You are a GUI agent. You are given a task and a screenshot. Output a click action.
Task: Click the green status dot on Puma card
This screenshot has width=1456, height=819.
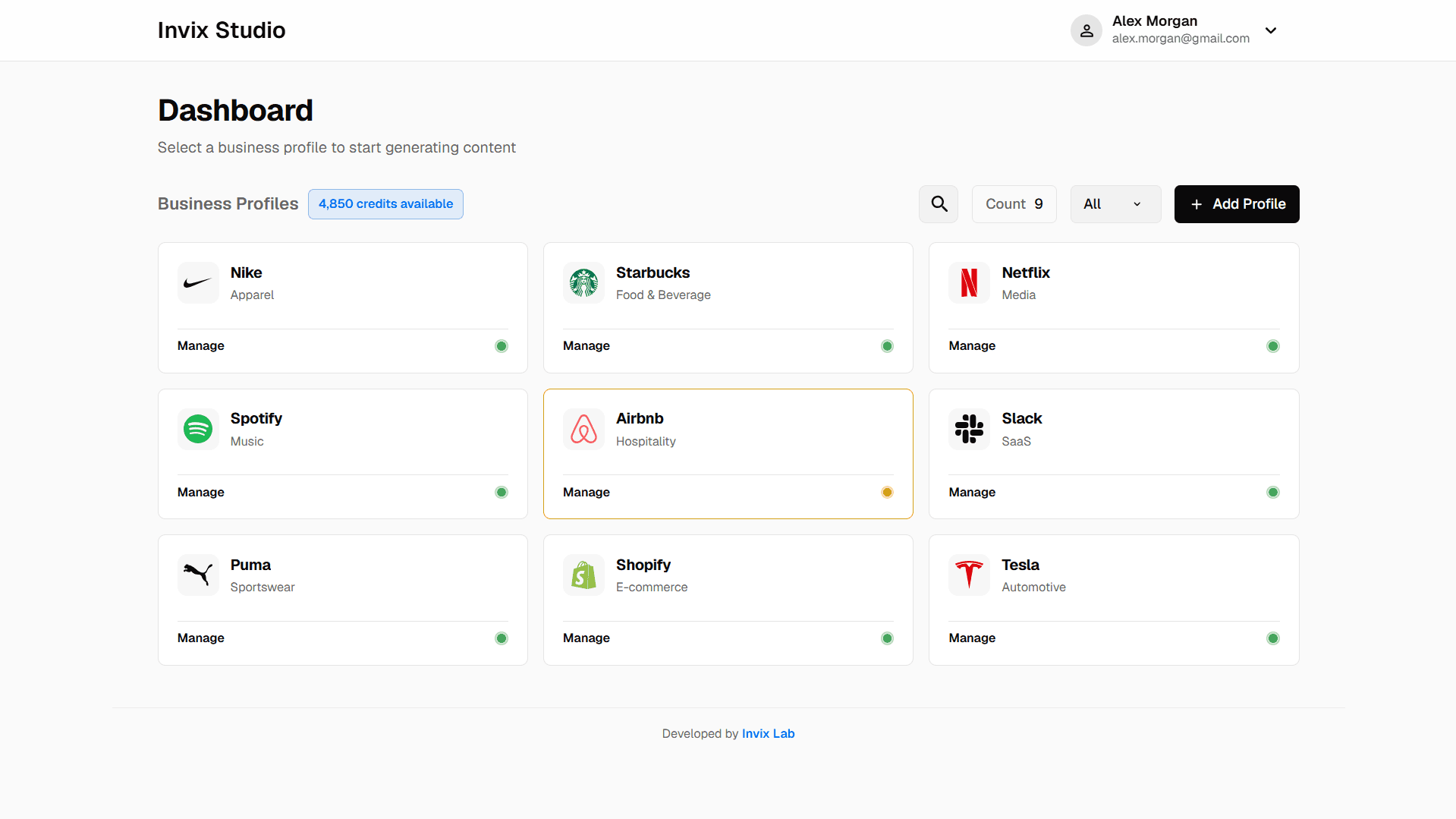(502, 638)
